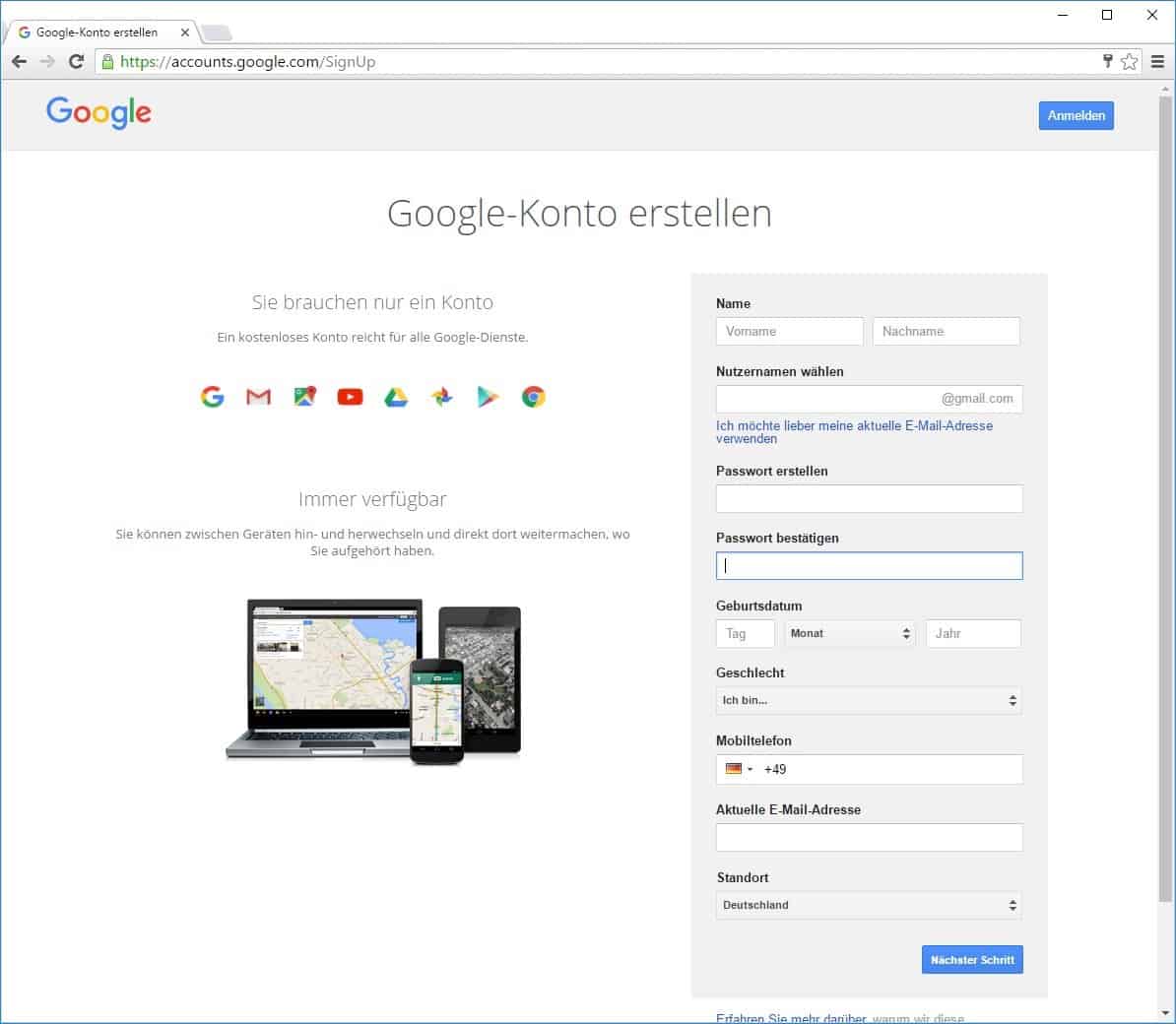Click the browser back arrow
The image size is (1176, 1024).
tap(20, 61)
